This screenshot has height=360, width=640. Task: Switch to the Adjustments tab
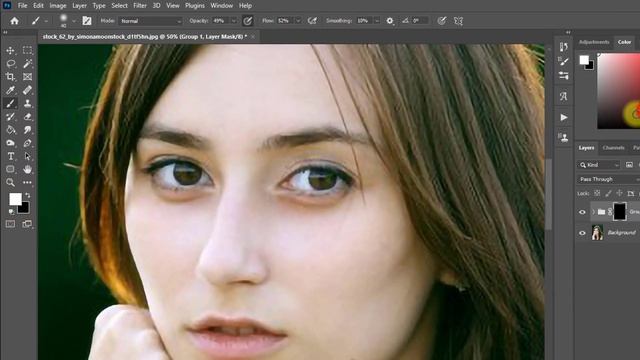point(594,42)
